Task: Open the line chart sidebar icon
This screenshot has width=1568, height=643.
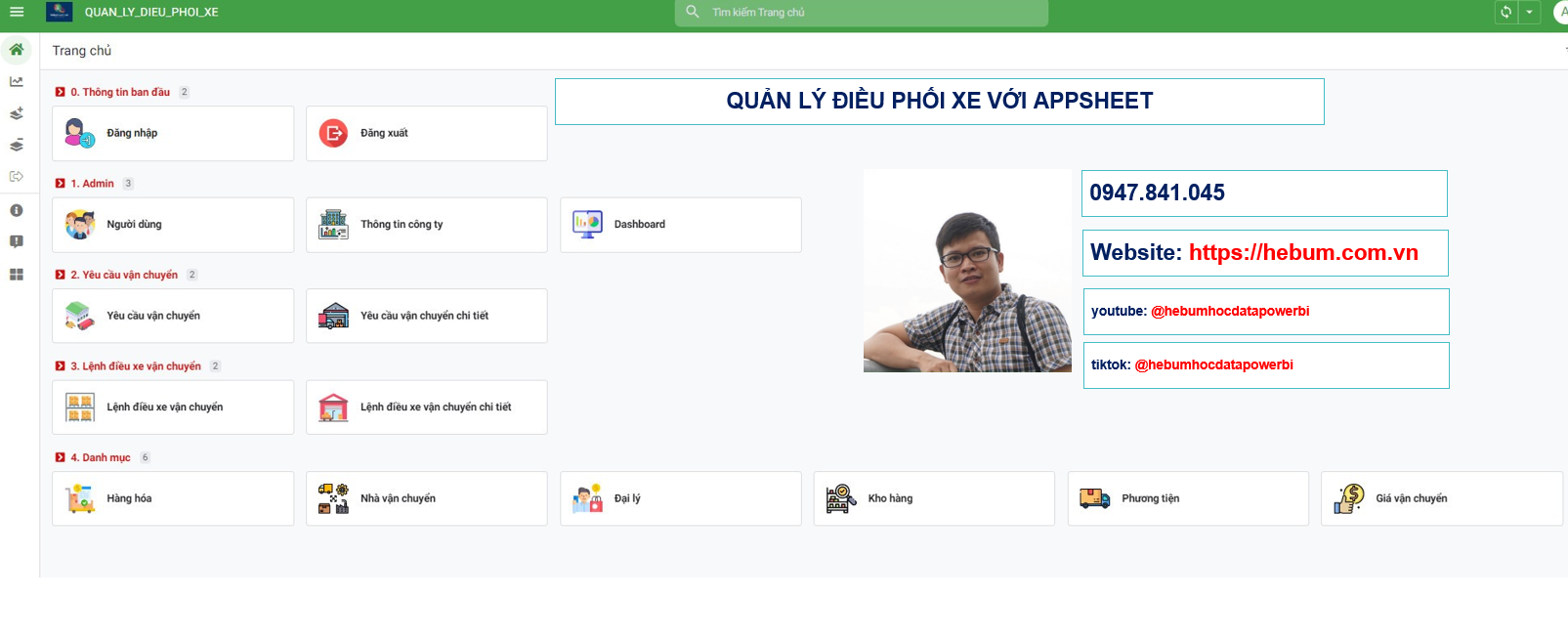Action: point(17,82)
